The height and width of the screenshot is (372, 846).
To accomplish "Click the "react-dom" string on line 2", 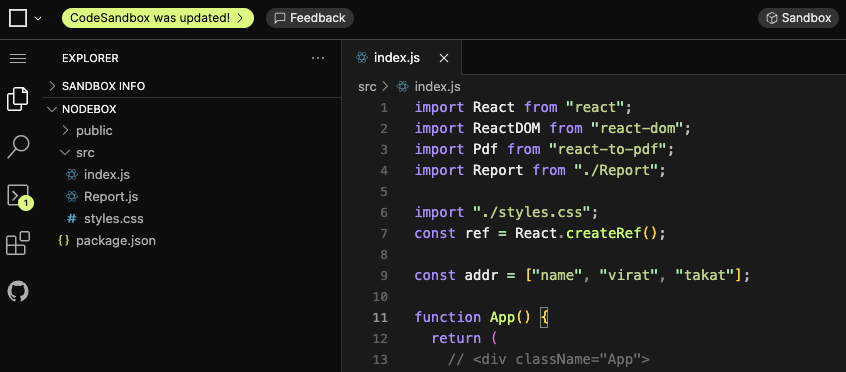I will point(637,128).
